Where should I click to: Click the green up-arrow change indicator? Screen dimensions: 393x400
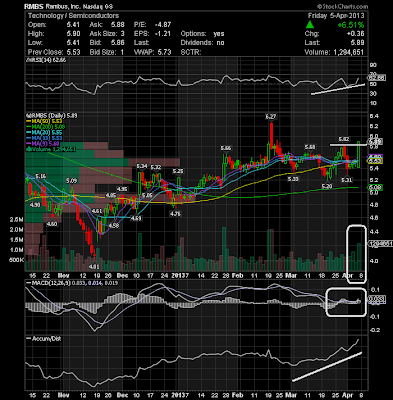coord(310,25)
